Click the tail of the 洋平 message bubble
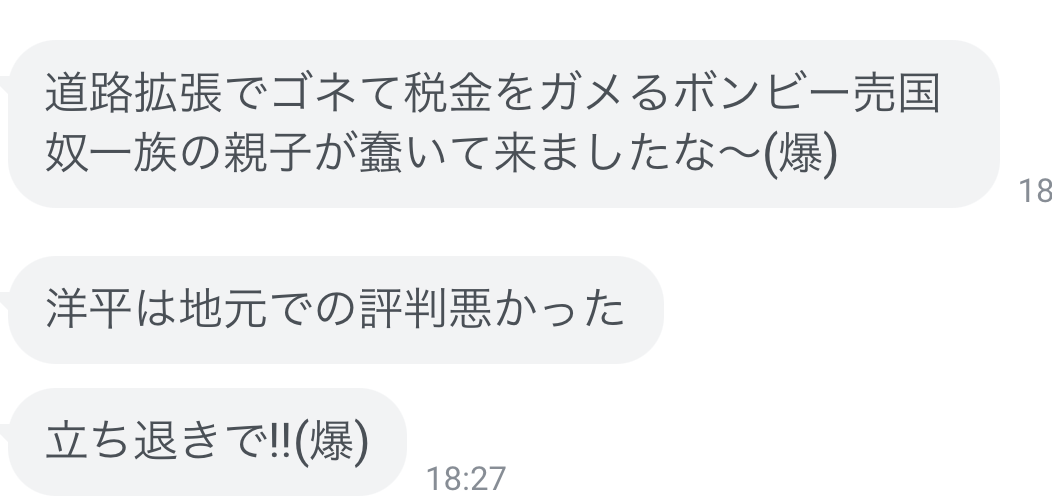 coord(4,300)
